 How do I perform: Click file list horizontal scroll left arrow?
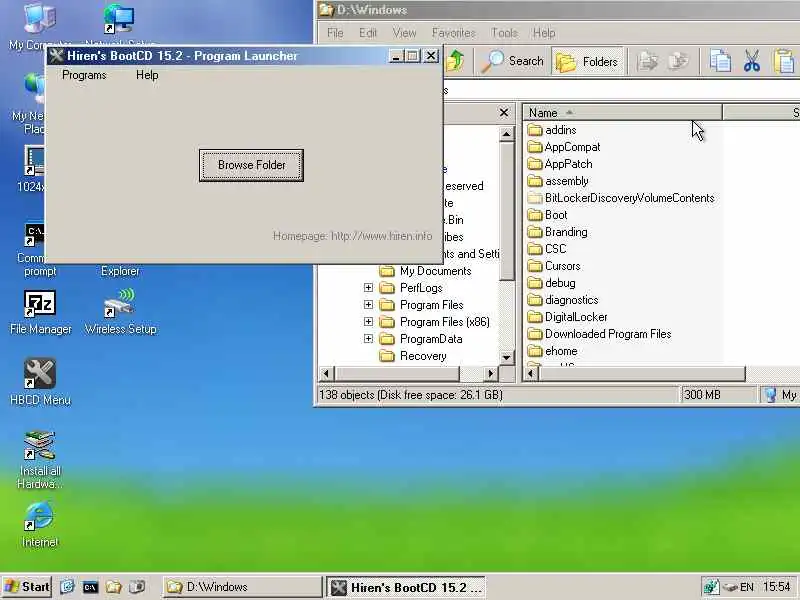pos(531,374)
